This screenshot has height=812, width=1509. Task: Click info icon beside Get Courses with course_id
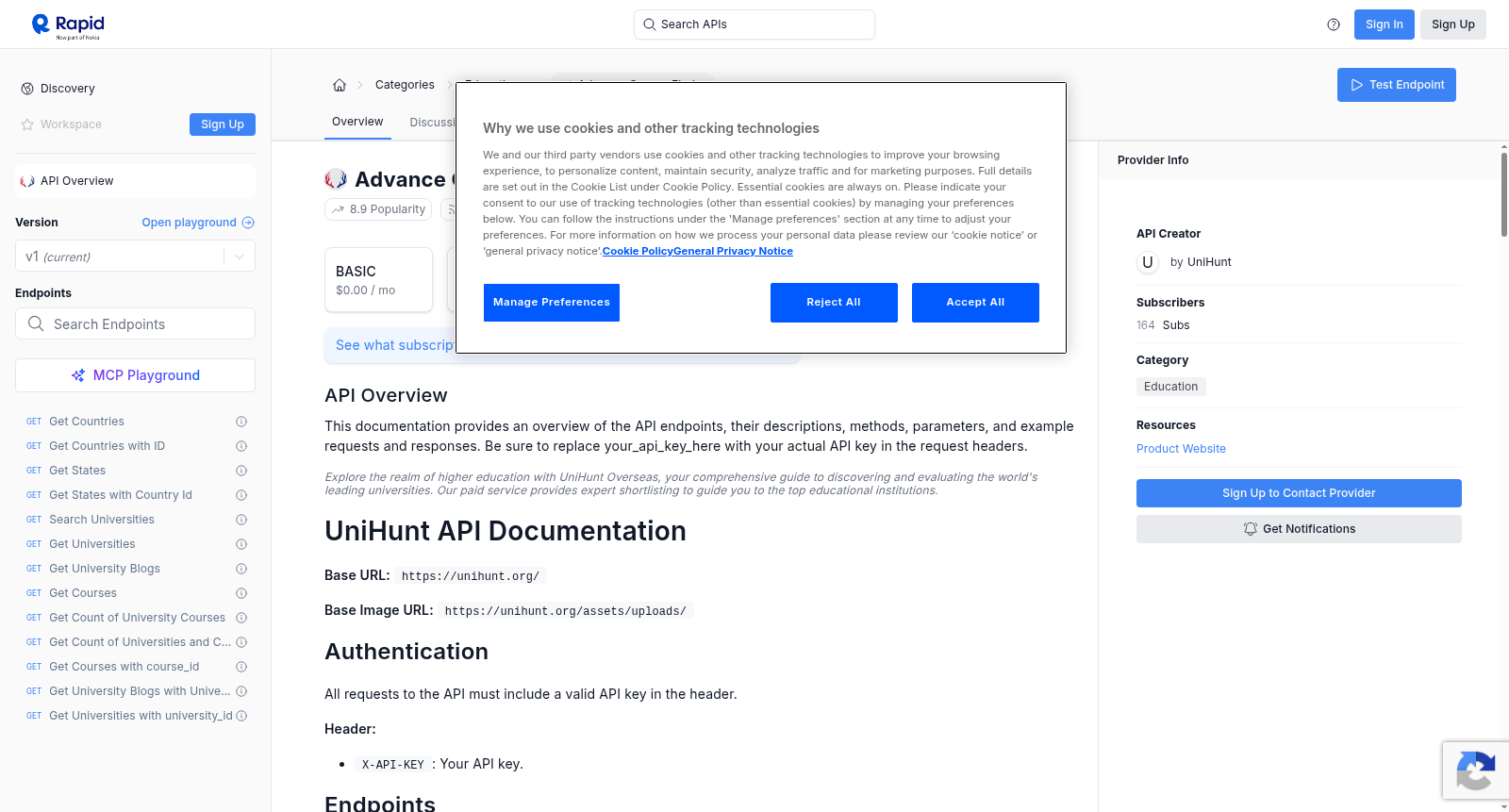241,667
